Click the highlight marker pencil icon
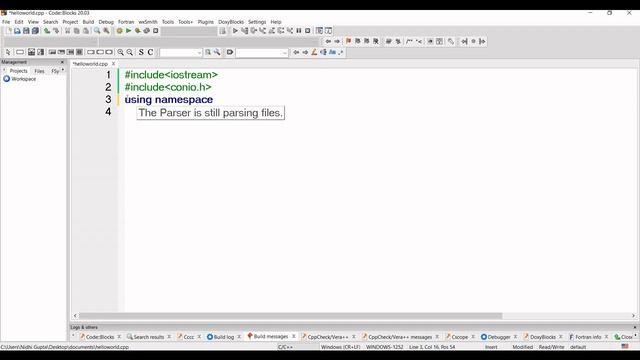The height and width of the screenshot is (360, 640). coord(314,52)
